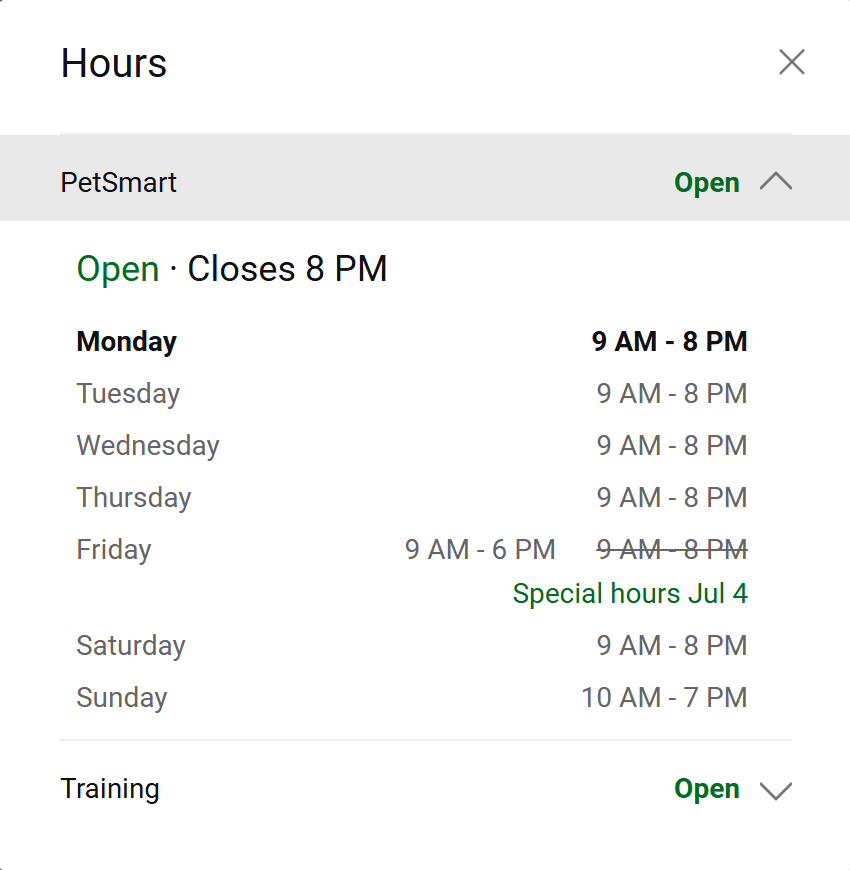Image resolution: width=850 pixels, height=870 pixels.
Task: Select the Tuesday label
Action: point(128,394)
